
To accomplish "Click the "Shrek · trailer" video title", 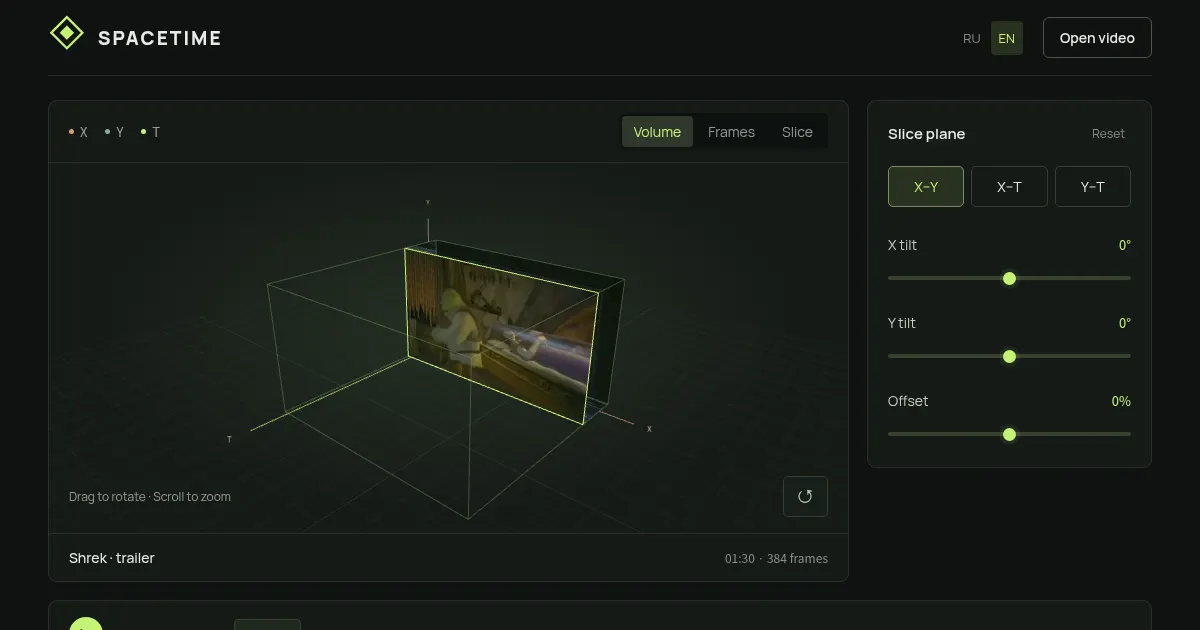I will 112,558.
